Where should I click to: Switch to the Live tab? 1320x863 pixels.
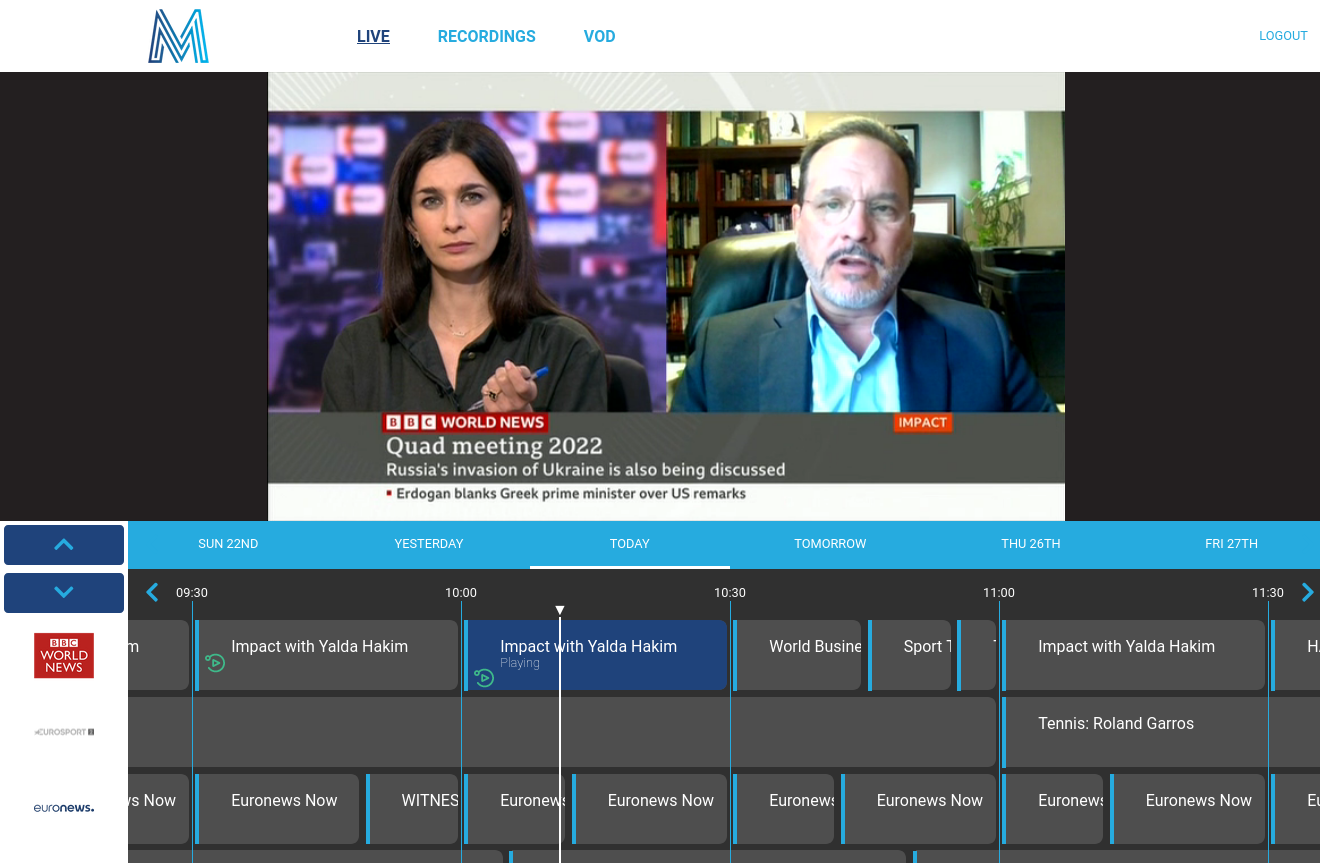pyautogui.click(x=373, y=37)
